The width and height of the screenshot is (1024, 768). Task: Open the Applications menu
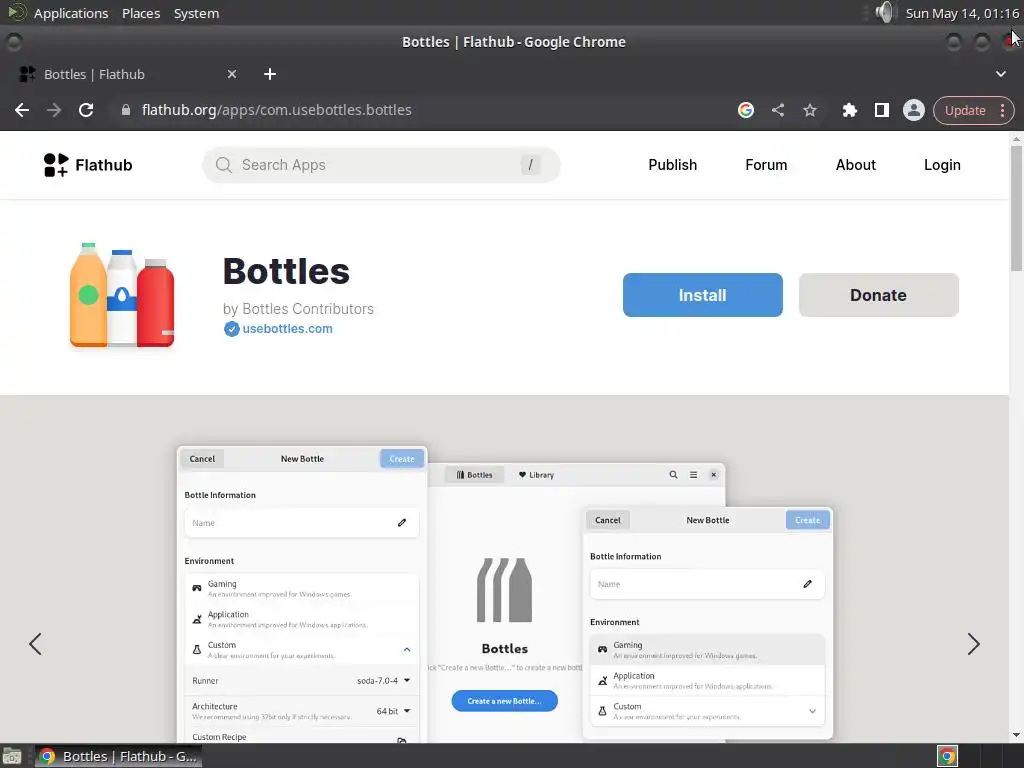click(71, 13)
